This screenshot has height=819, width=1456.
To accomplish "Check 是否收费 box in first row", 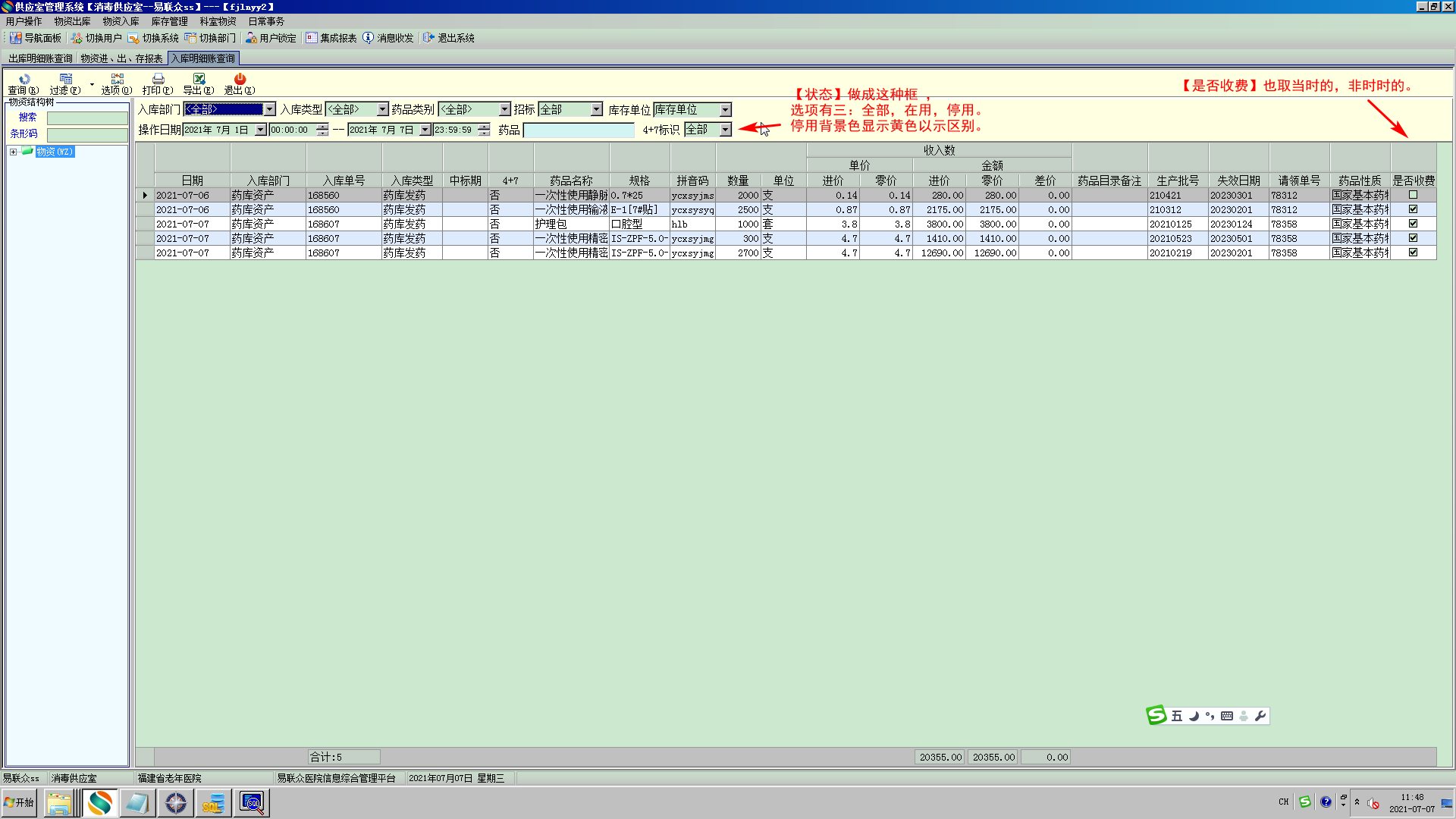I will 1413,195.
